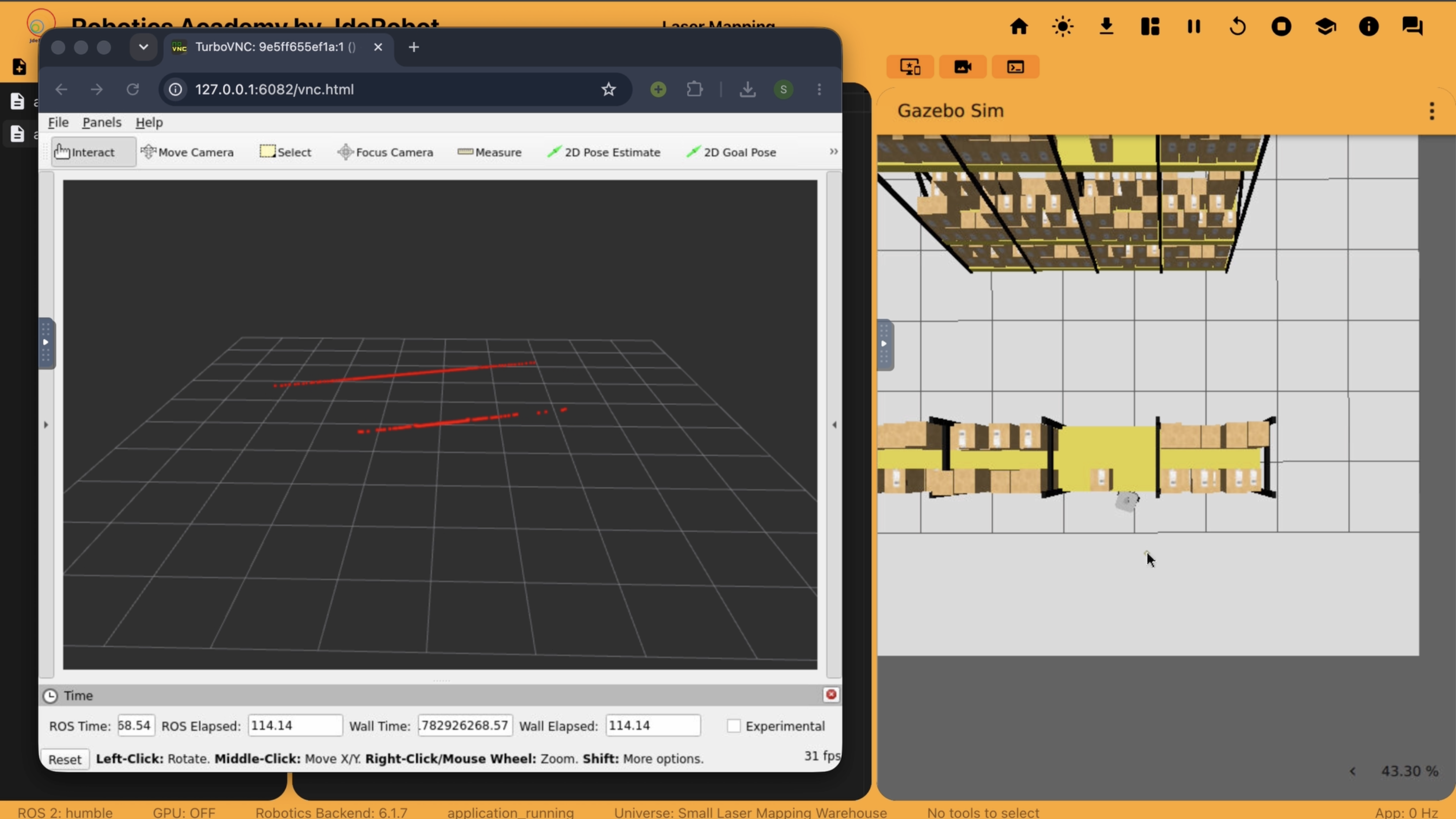1456x819 pixels.
Task: Select the Move Camera tool
Action: pos(187,152)
